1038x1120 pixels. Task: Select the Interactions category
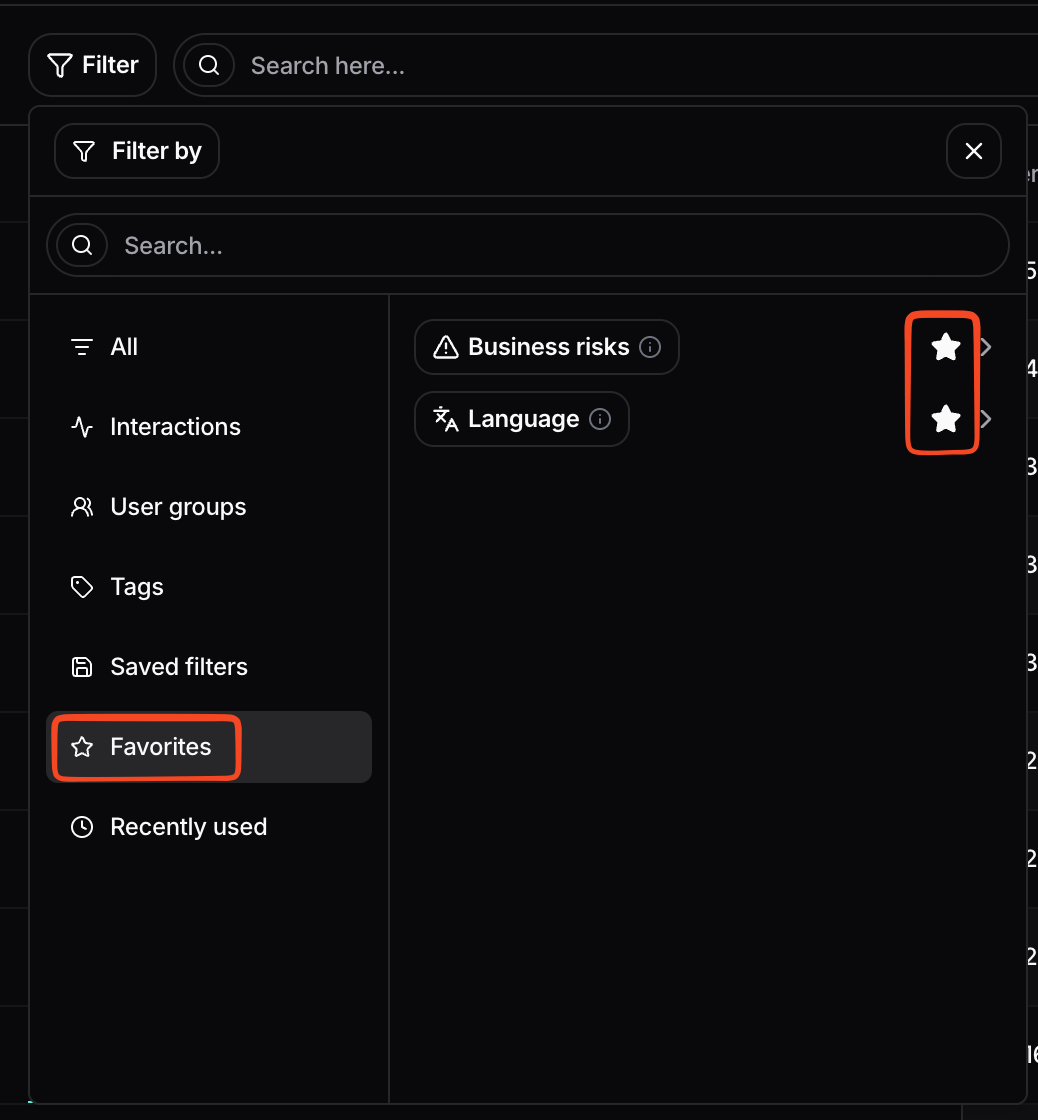click(x=209, y=427)
